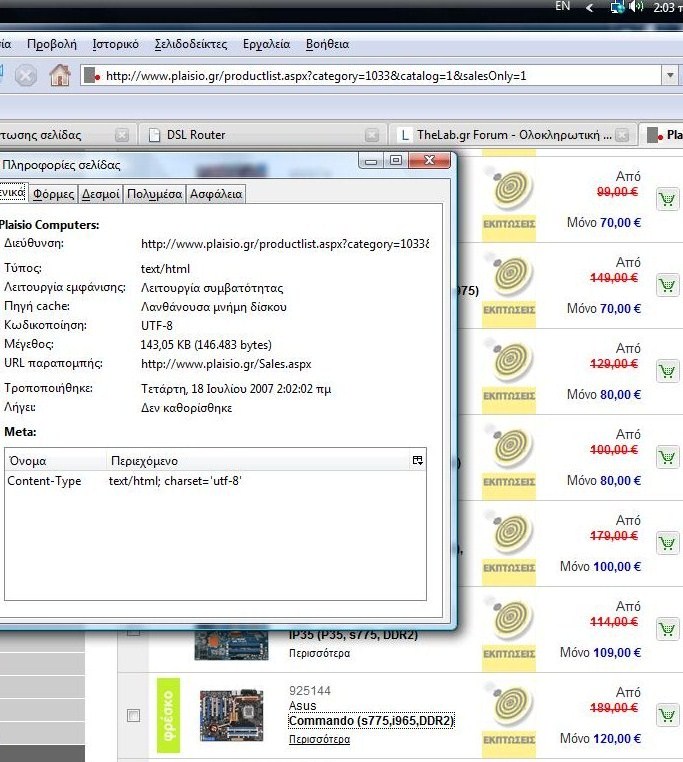Click the 143,05 KB size value

coord(206,345)
